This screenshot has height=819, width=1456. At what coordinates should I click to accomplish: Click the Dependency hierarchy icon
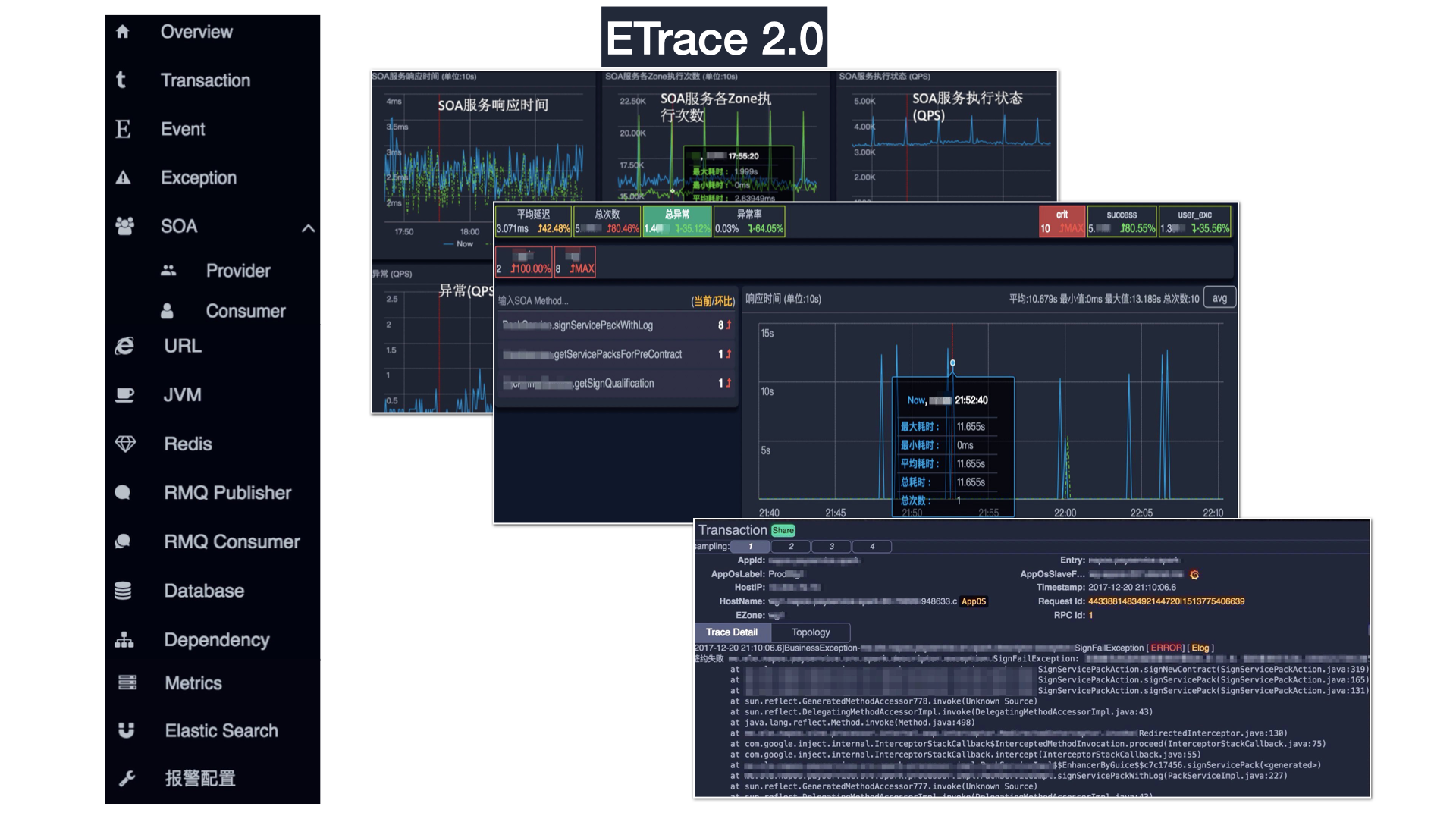tap(124, 640)
